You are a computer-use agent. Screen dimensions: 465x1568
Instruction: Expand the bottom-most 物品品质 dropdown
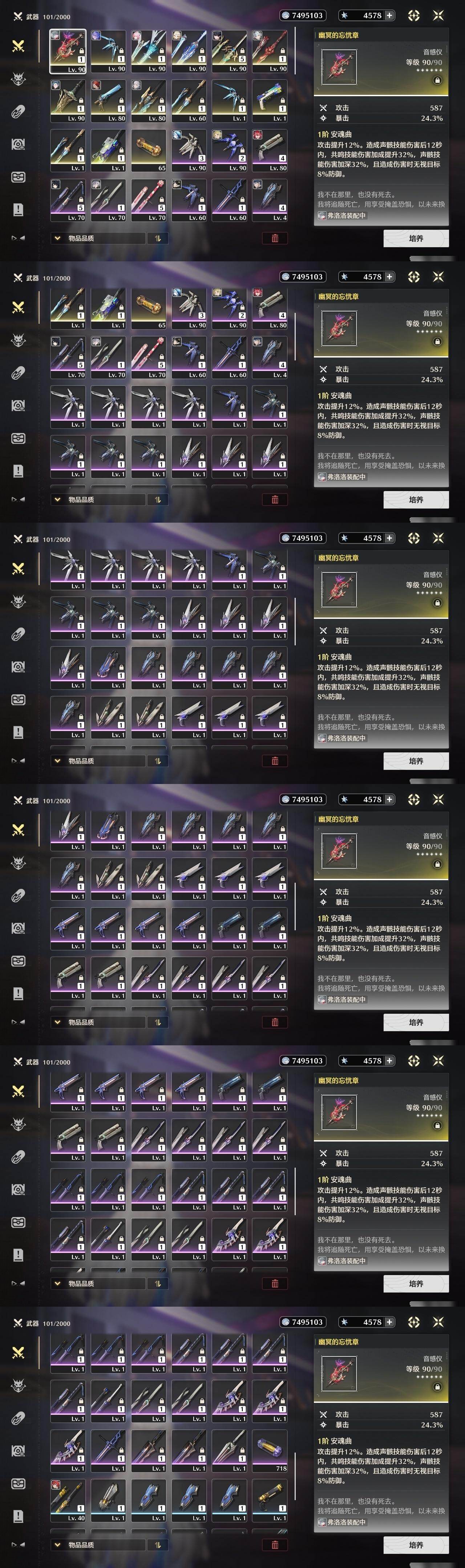point(98,1545)
